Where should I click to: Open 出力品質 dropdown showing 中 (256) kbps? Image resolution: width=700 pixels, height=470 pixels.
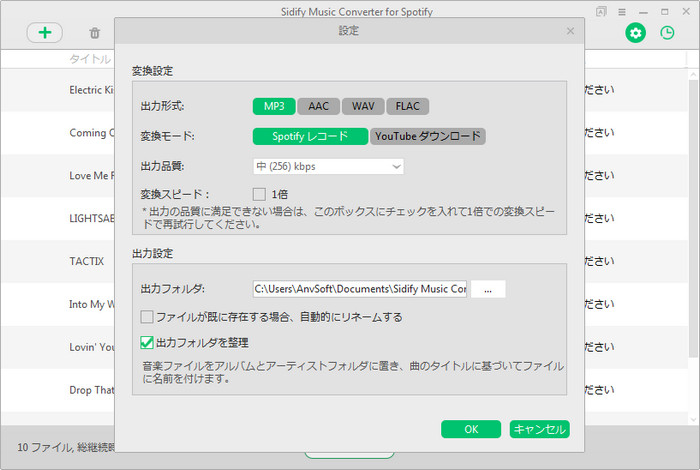click(328, 166)
